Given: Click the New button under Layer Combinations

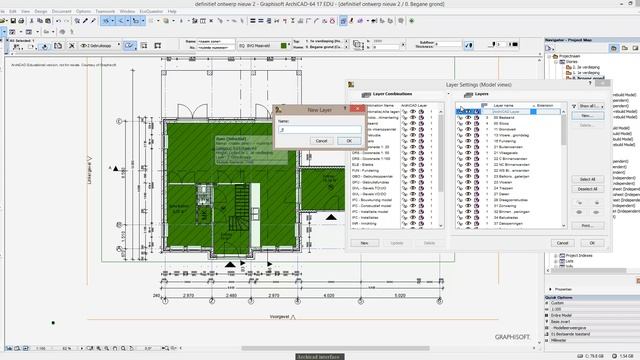Looking at the screenshot, I should [x=364, y=243].
